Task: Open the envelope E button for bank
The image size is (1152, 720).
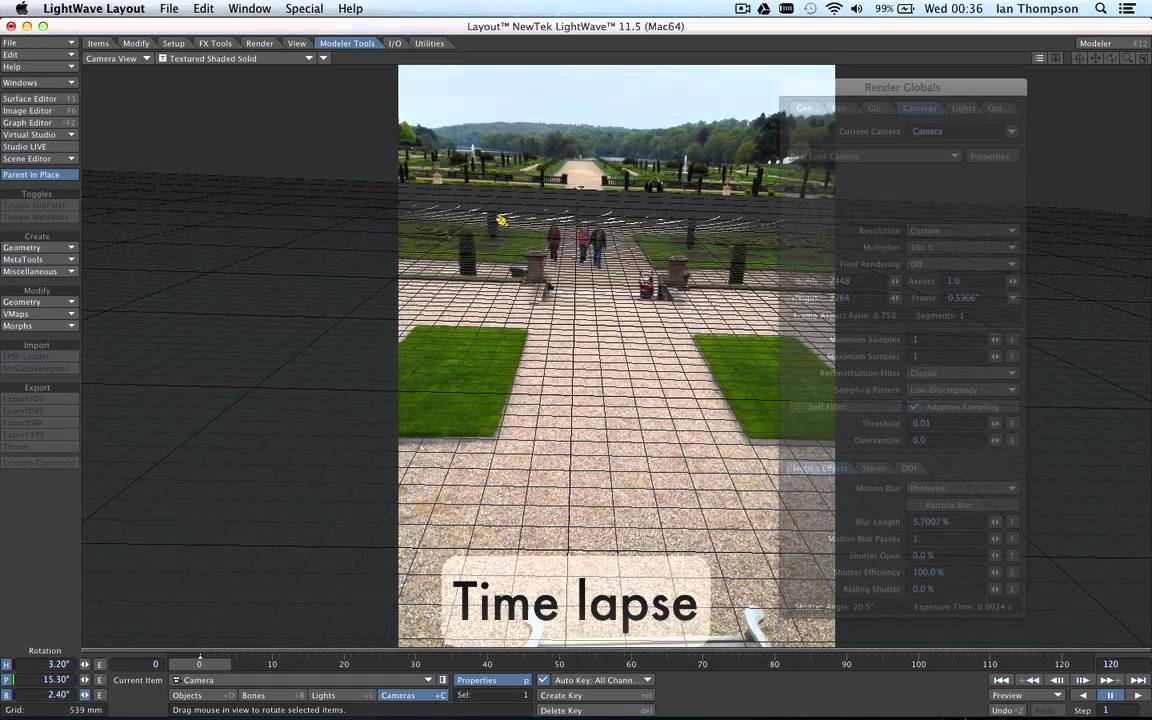Action: pyautogui.click(x=100, y=695)
